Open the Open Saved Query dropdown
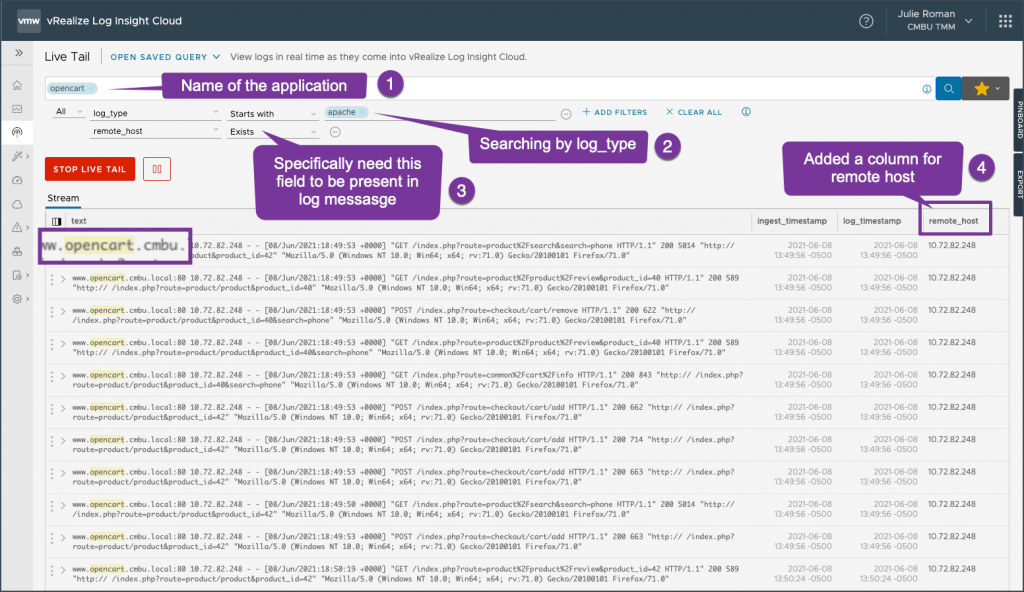This screenshot has height=592, width=1024. tap(165, 57)
